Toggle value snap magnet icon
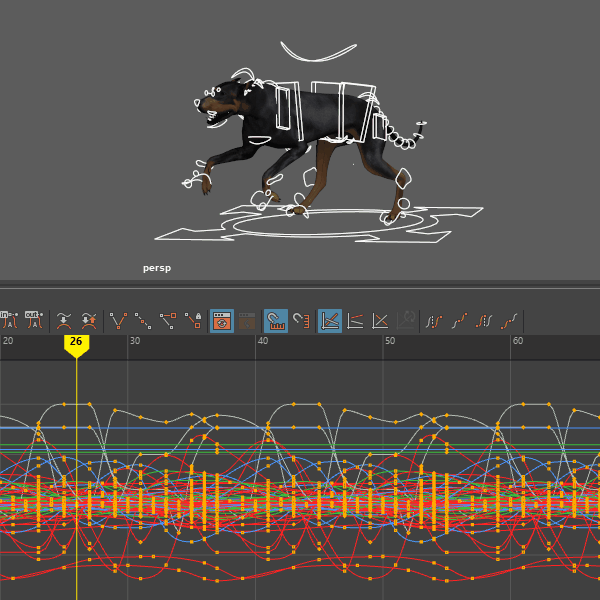This screenshot has height=600, width=600. pos(301,321)
